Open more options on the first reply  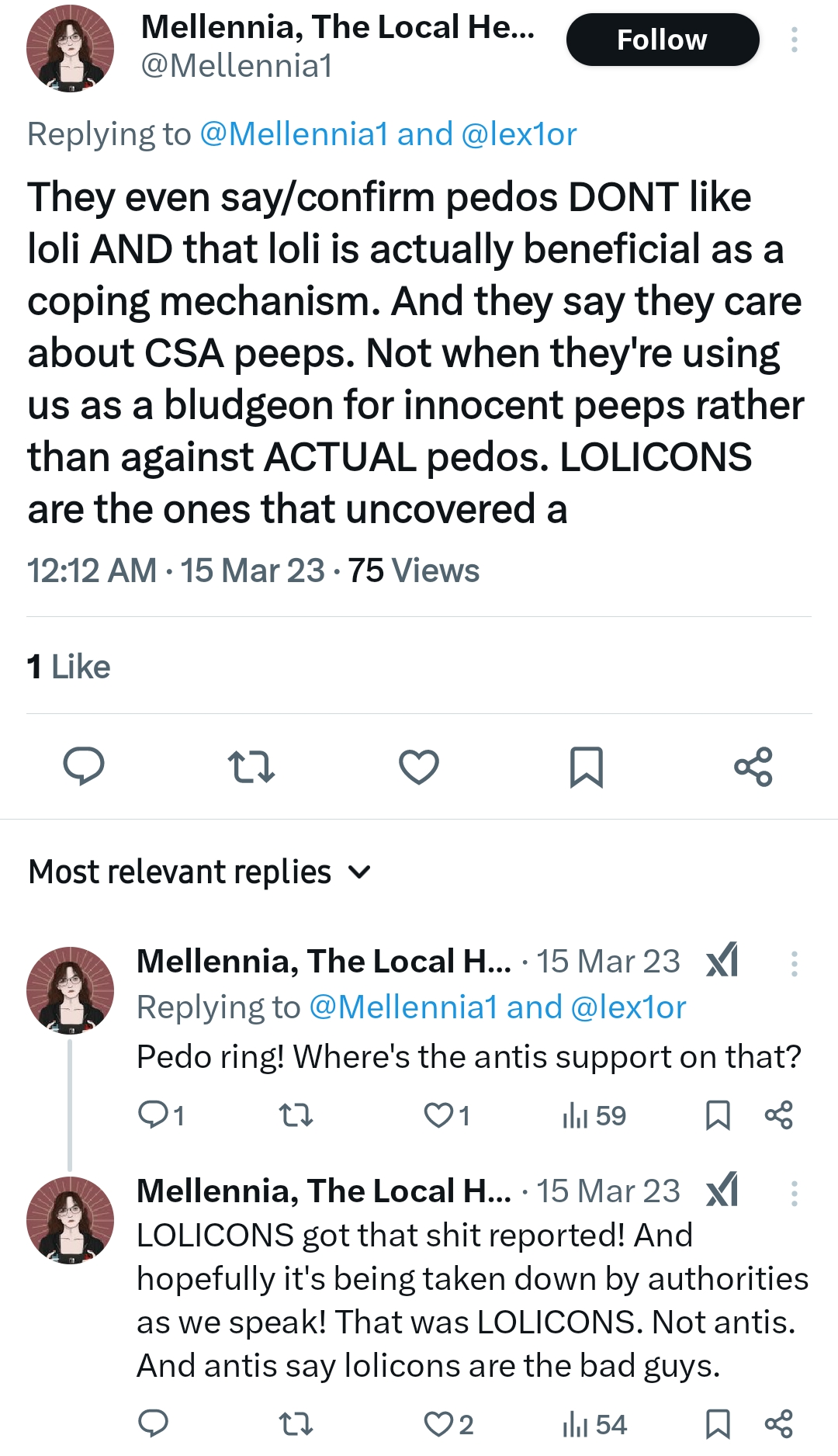[794, 963]
